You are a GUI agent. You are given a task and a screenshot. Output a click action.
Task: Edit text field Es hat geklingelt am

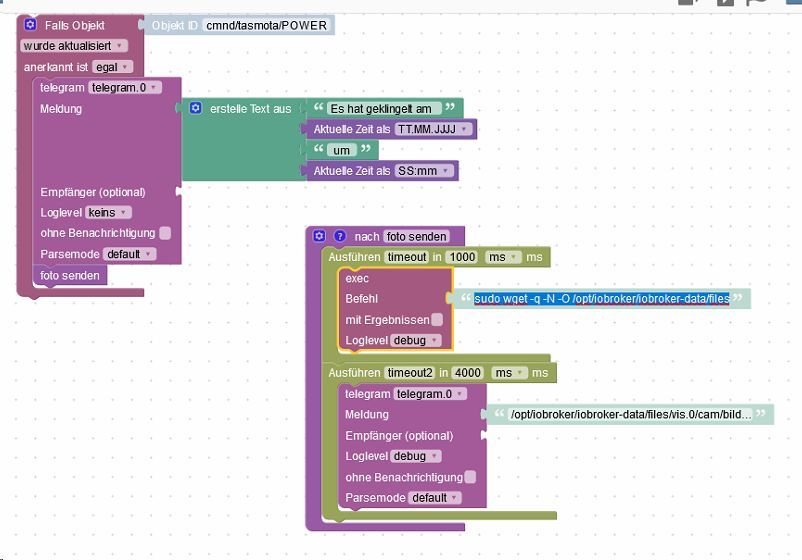click(384, 108)
